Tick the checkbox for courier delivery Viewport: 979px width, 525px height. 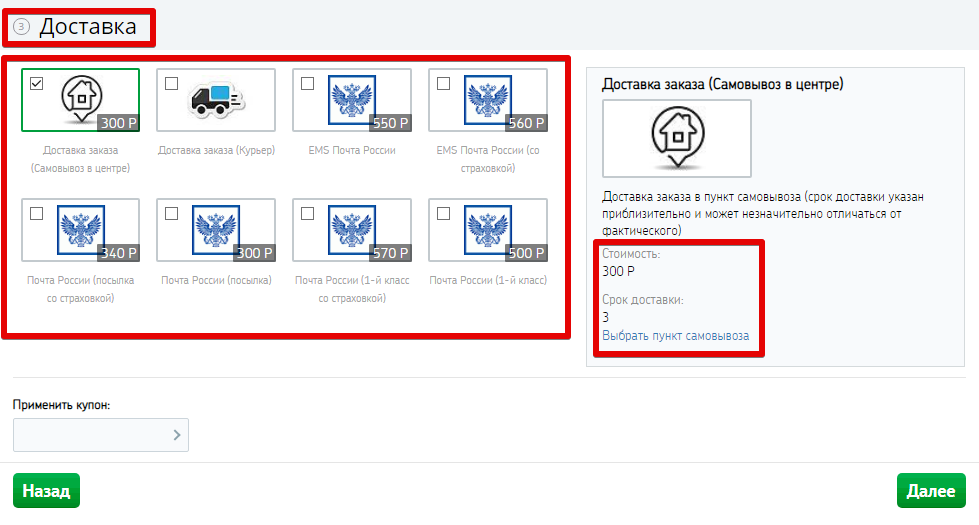click(171, 83)
